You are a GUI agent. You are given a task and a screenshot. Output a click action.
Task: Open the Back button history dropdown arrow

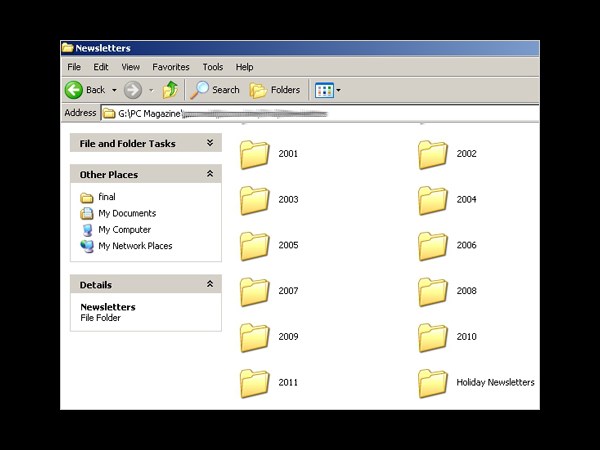point(114,90)
